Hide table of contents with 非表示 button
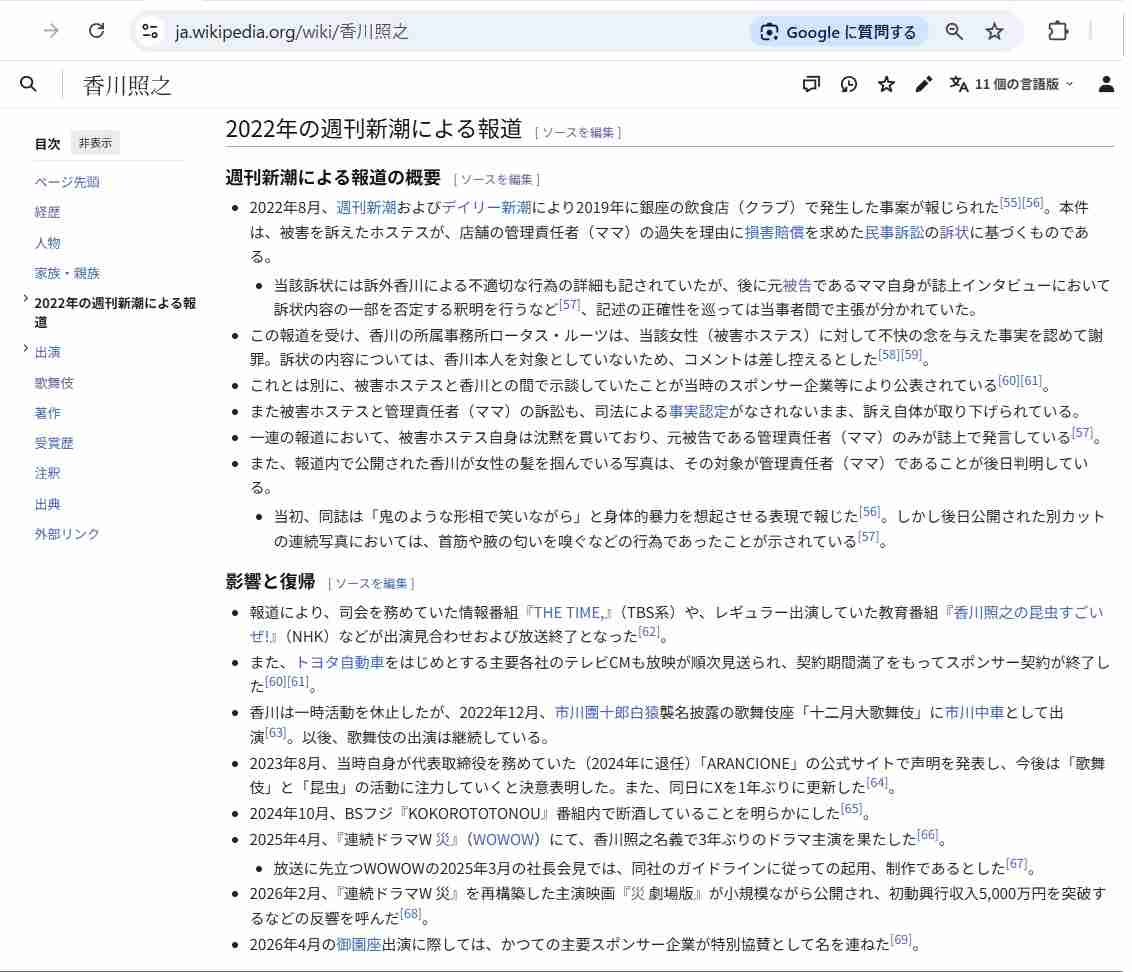The width and height of the screenshot is (1132, 972). point(95,143)
